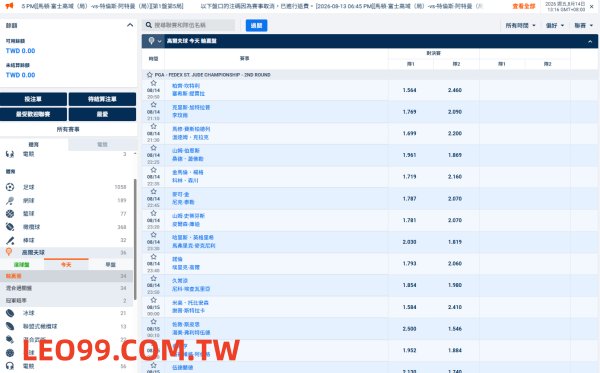Image resolution: width=600 pixels, height=373 pixels.
Task: Open the 最愛 favorites button
Action: [x=102, y=114]
